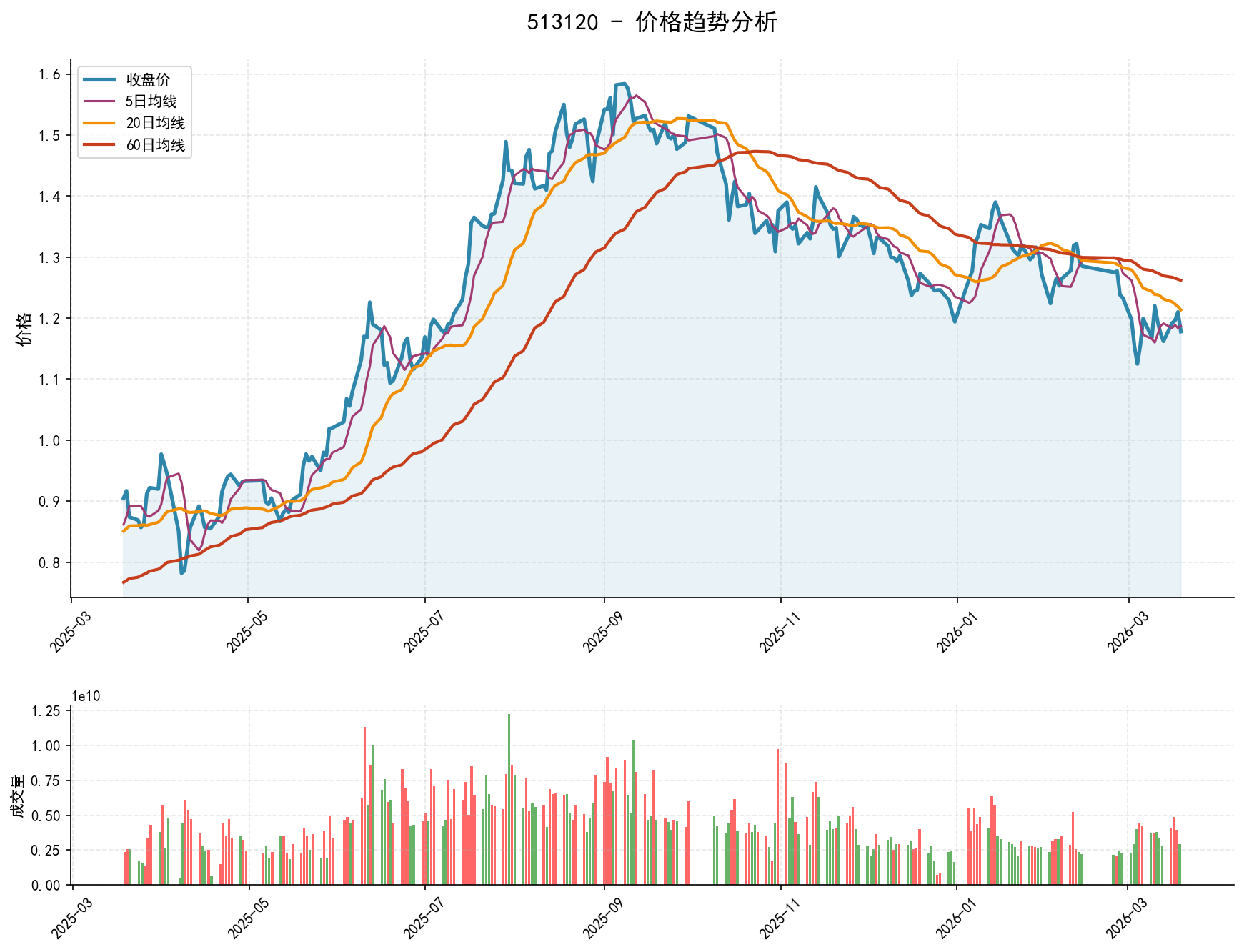
Task: Click the purple 5日均线 legend line swatch
Action: point(99,101)
